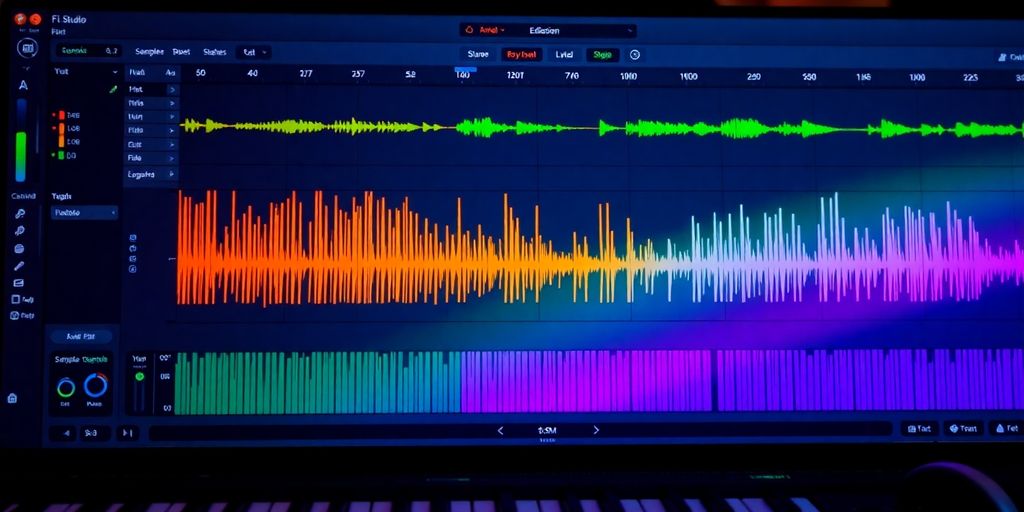Screen dimensions: 1024x512
Task: Click the left green circular knob in sampler panel
Action: click(x=66, y=388)
